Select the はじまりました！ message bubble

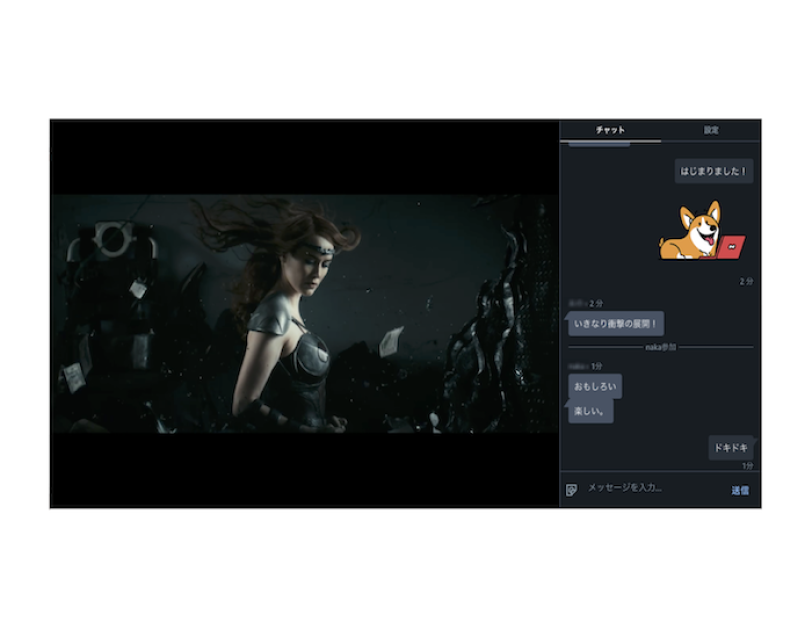714,171
